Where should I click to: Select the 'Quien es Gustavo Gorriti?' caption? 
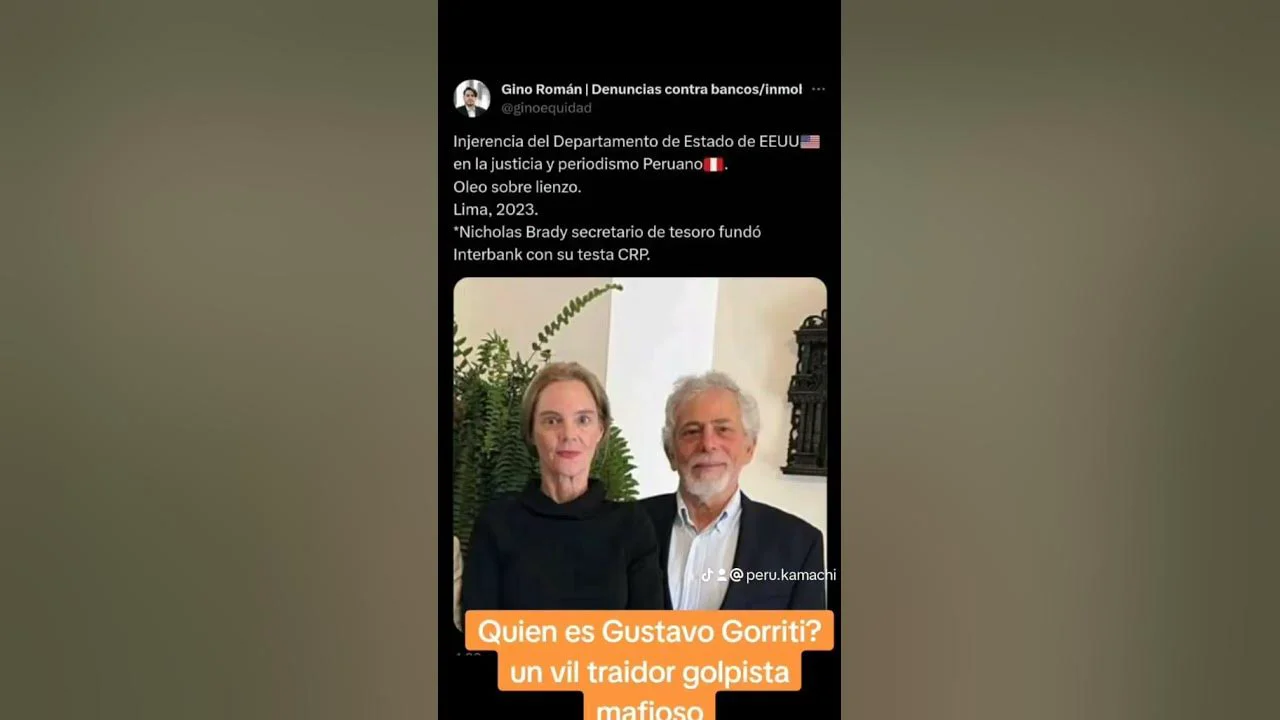[x=649, y=632]
